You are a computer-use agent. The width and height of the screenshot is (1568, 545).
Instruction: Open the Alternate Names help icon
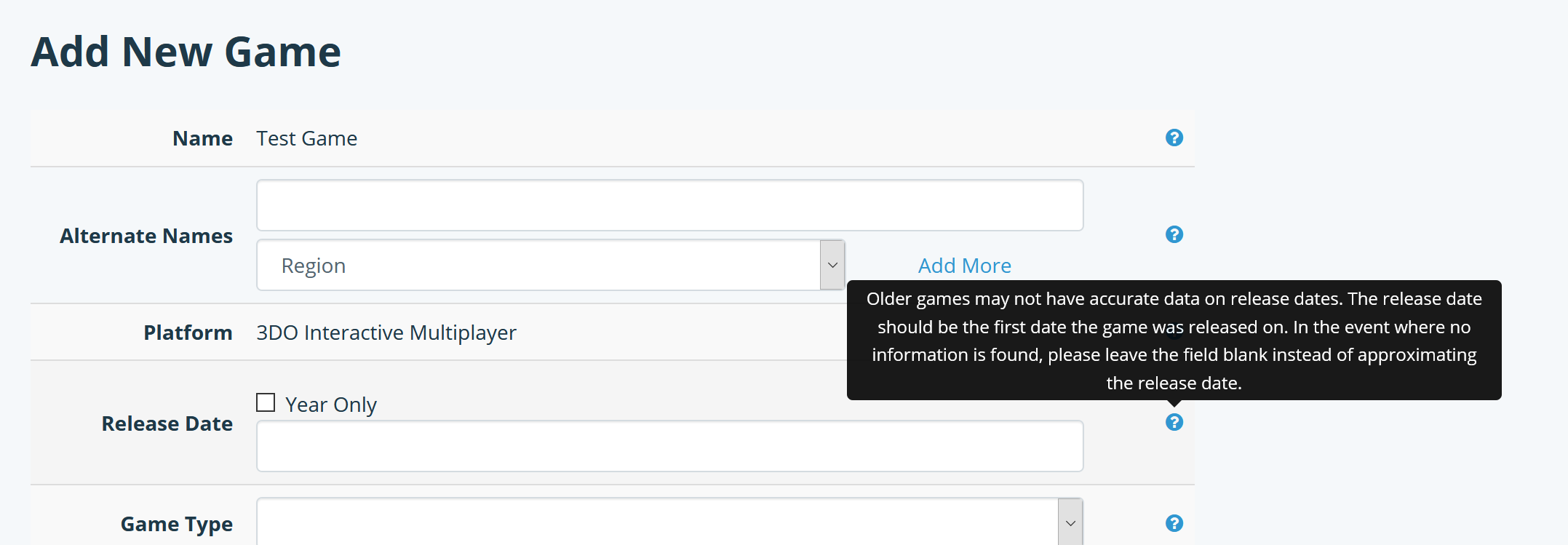pyautogui.click(x=1174, y=234)
